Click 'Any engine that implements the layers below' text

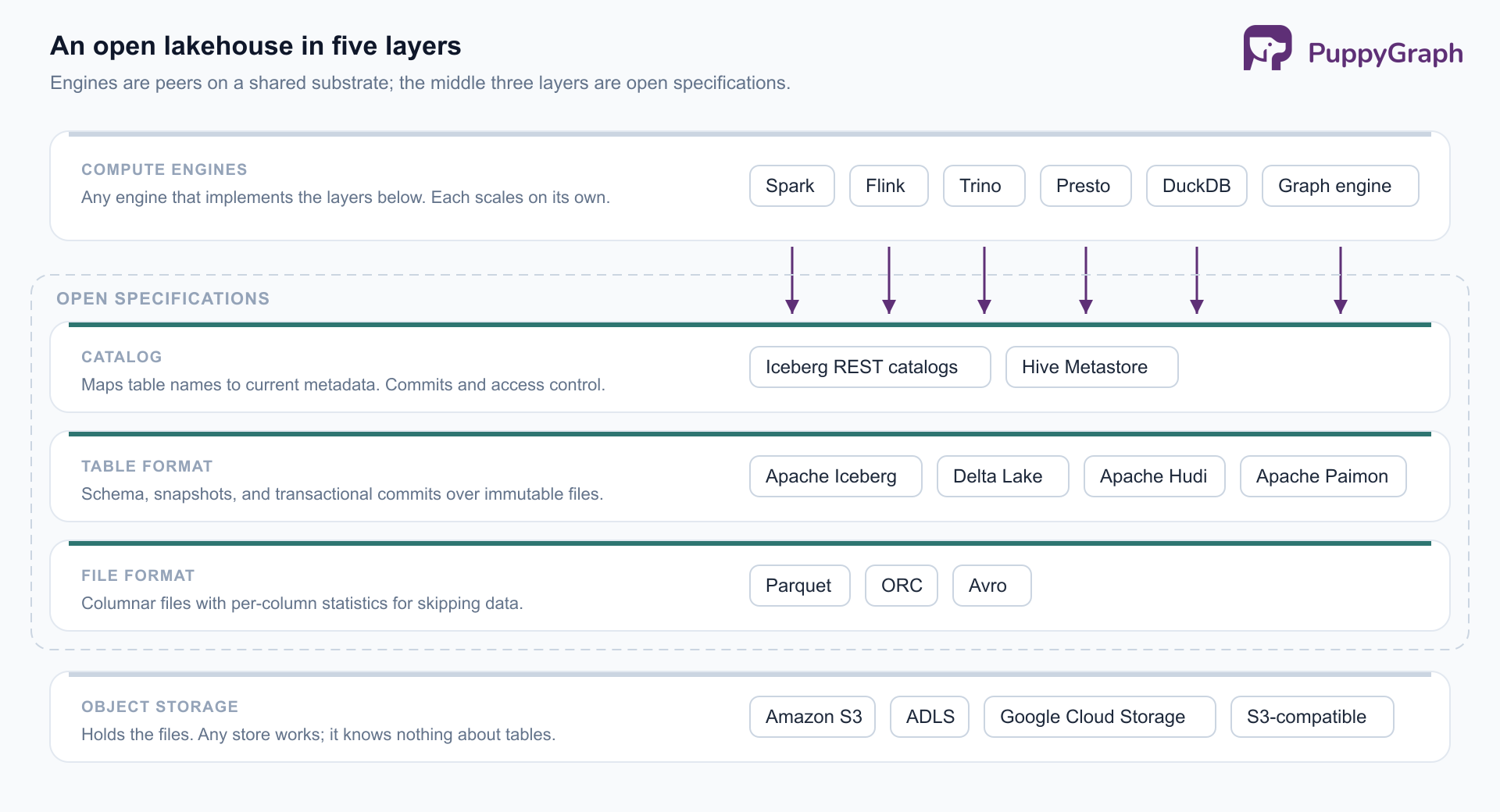click(x=345, y=198)
